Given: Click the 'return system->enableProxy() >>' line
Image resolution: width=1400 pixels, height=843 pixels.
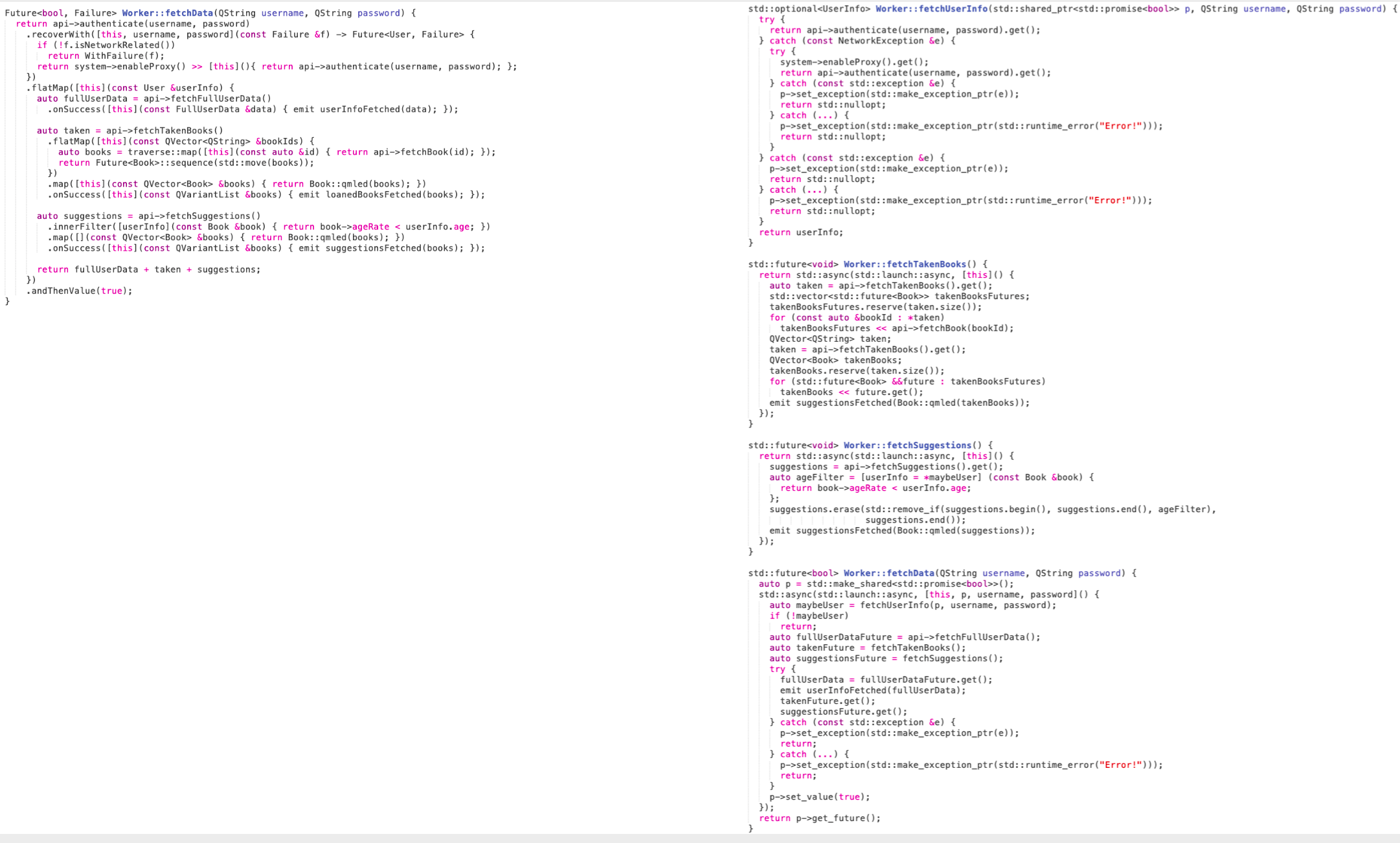Looking at the screenshot, I should point(277,67).
